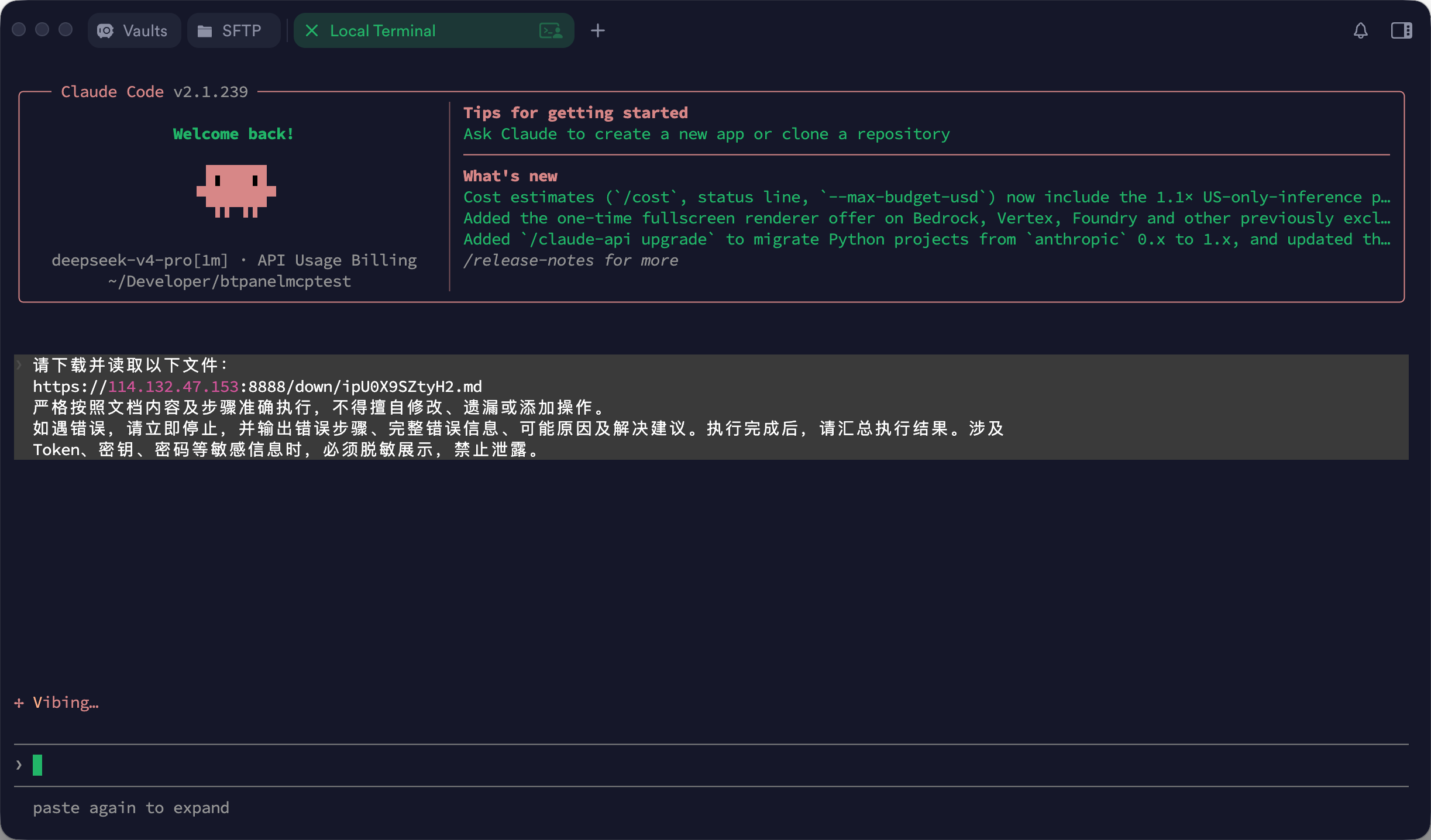Click the red close window button

point(19,29)
